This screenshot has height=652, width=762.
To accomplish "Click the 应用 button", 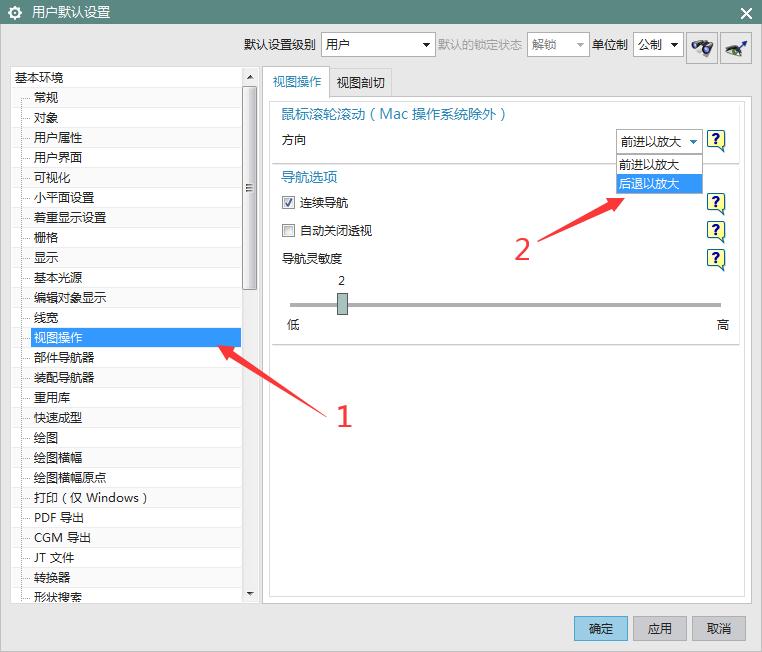I will pyautogui.click(x=659, y=629).
